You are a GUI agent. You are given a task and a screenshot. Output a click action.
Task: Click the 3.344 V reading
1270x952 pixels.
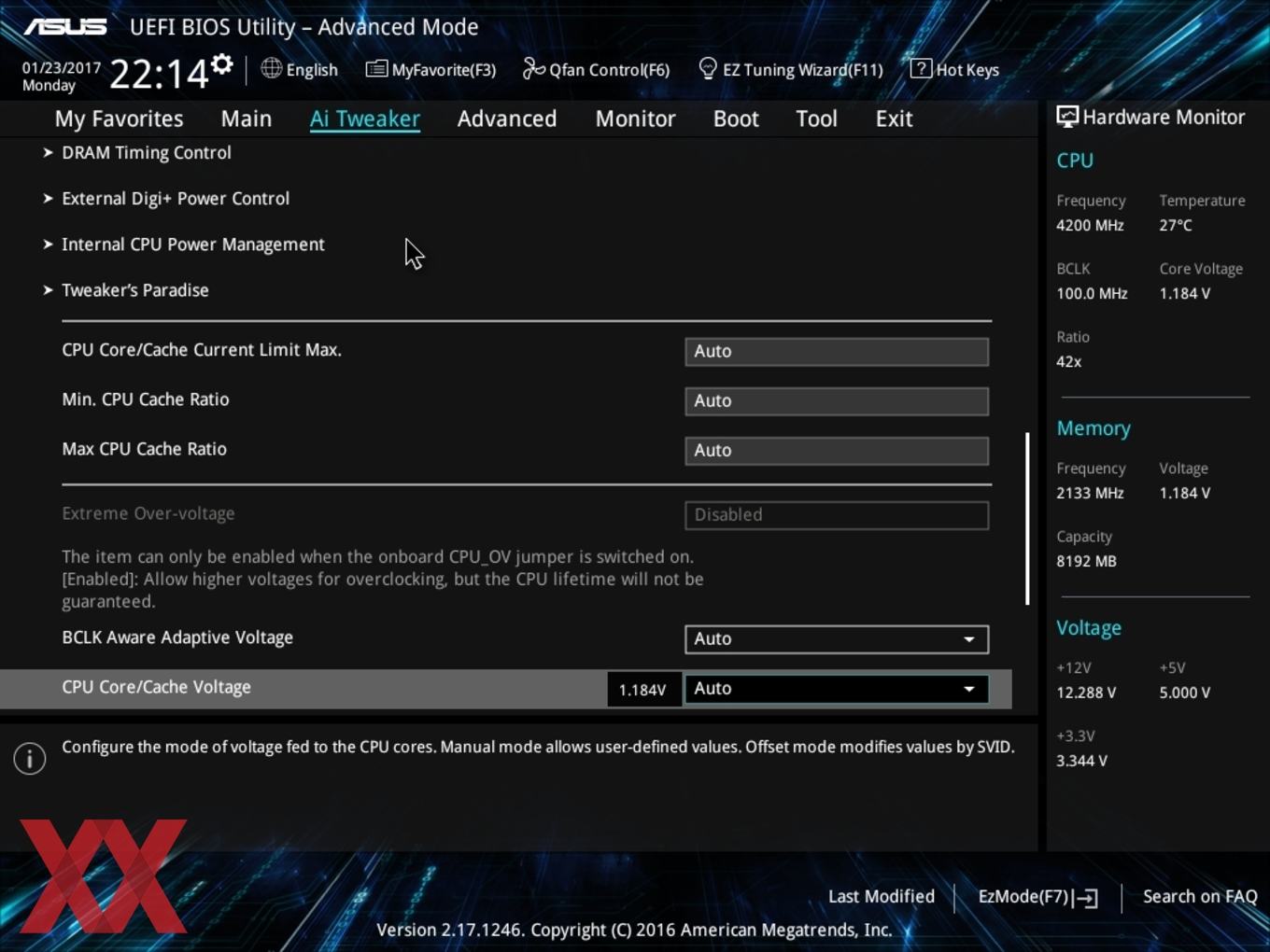[1081, 761]
